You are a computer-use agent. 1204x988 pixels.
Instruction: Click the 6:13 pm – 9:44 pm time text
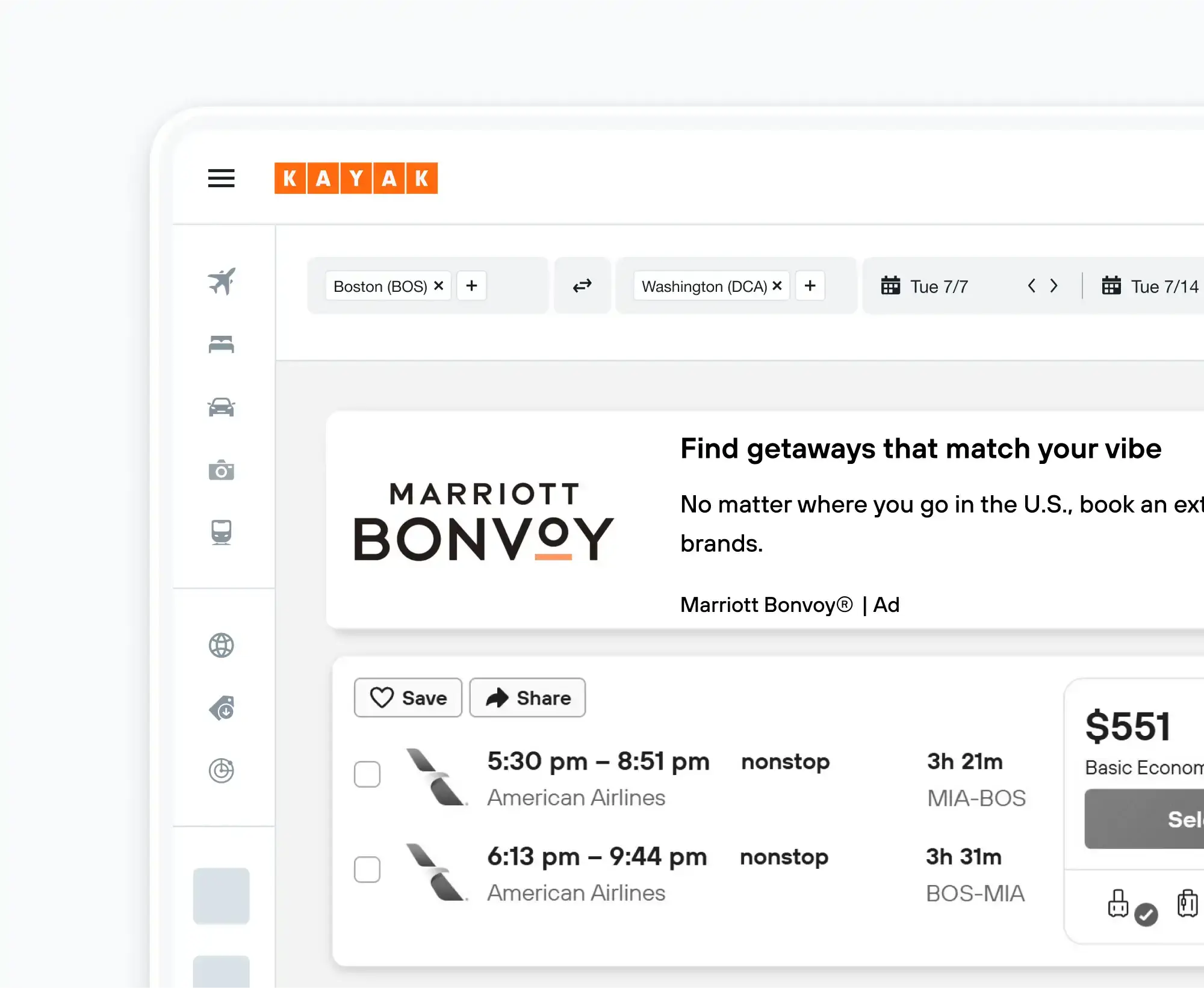click(x=597, y=857)
